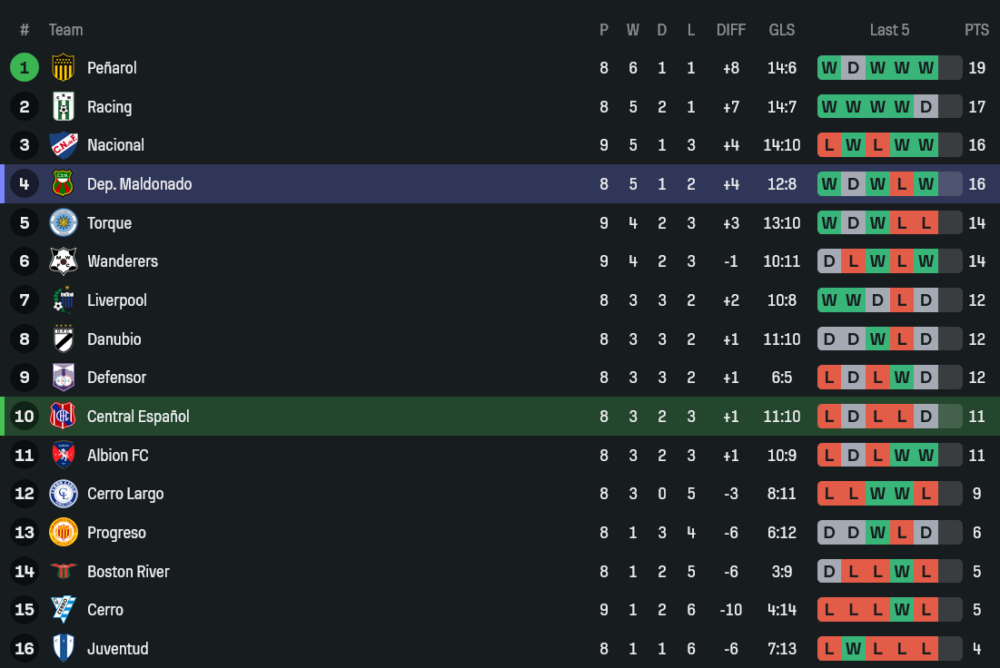Click the Peñarol club crest
This screenshot has width=1000, height=668.
point(63,68)
